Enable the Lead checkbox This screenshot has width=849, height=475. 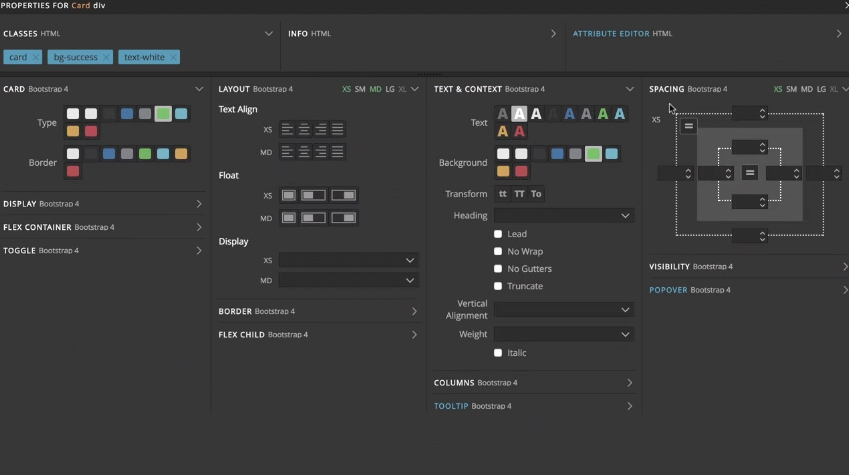point(498,234)
